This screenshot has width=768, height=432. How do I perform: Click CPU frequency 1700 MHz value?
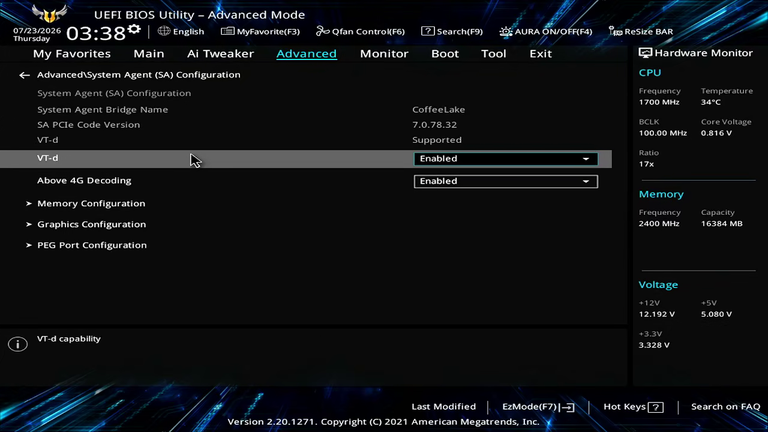coord(659,102)
